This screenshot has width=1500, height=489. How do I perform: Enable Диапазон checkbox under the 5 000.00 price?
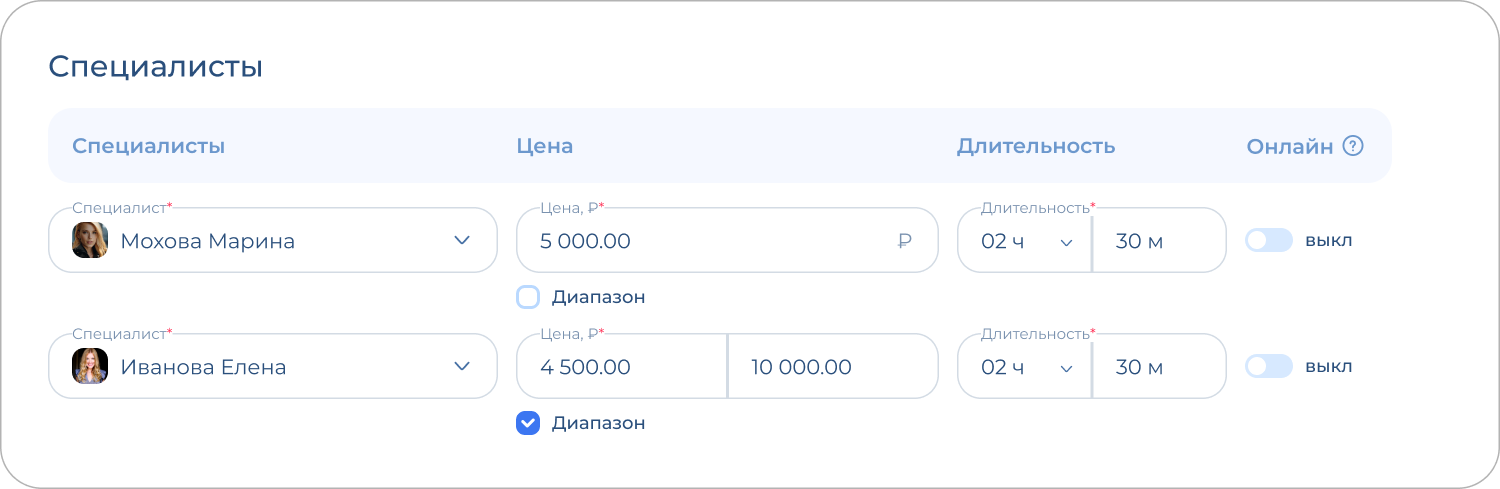point(528,297)
